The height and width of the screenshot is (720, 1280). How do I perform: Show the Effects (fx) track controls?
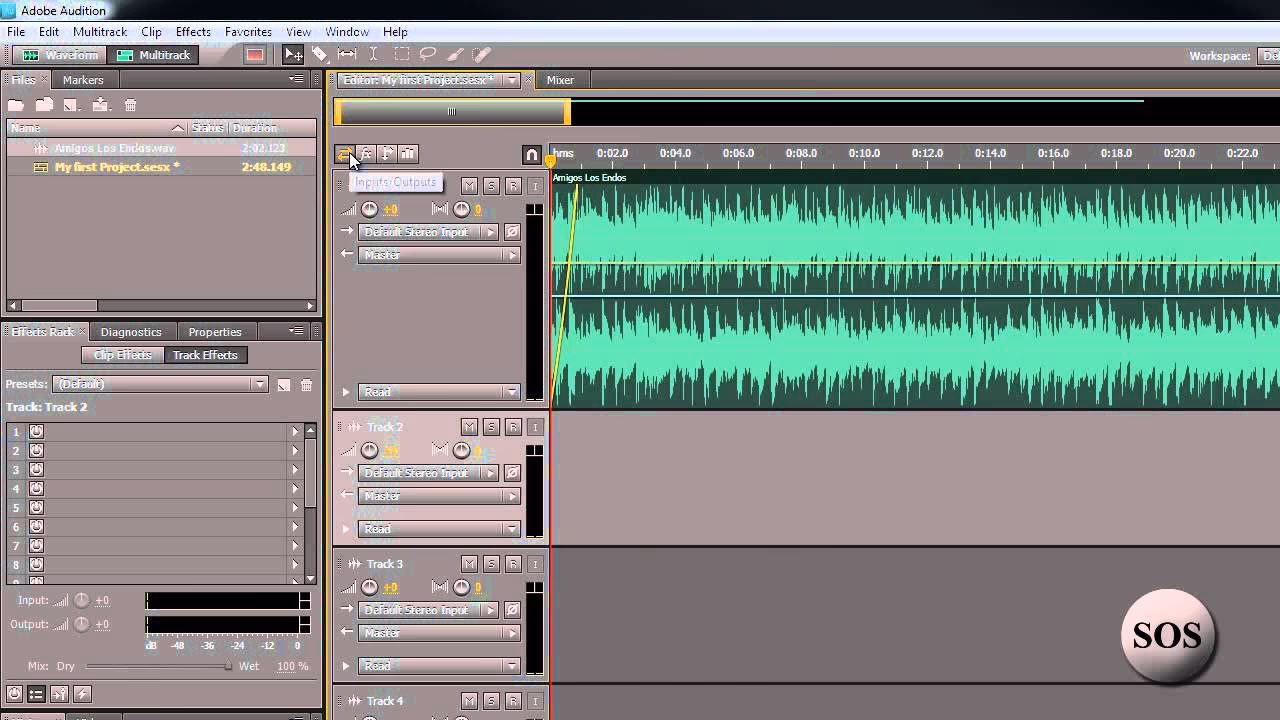[366, 153]
